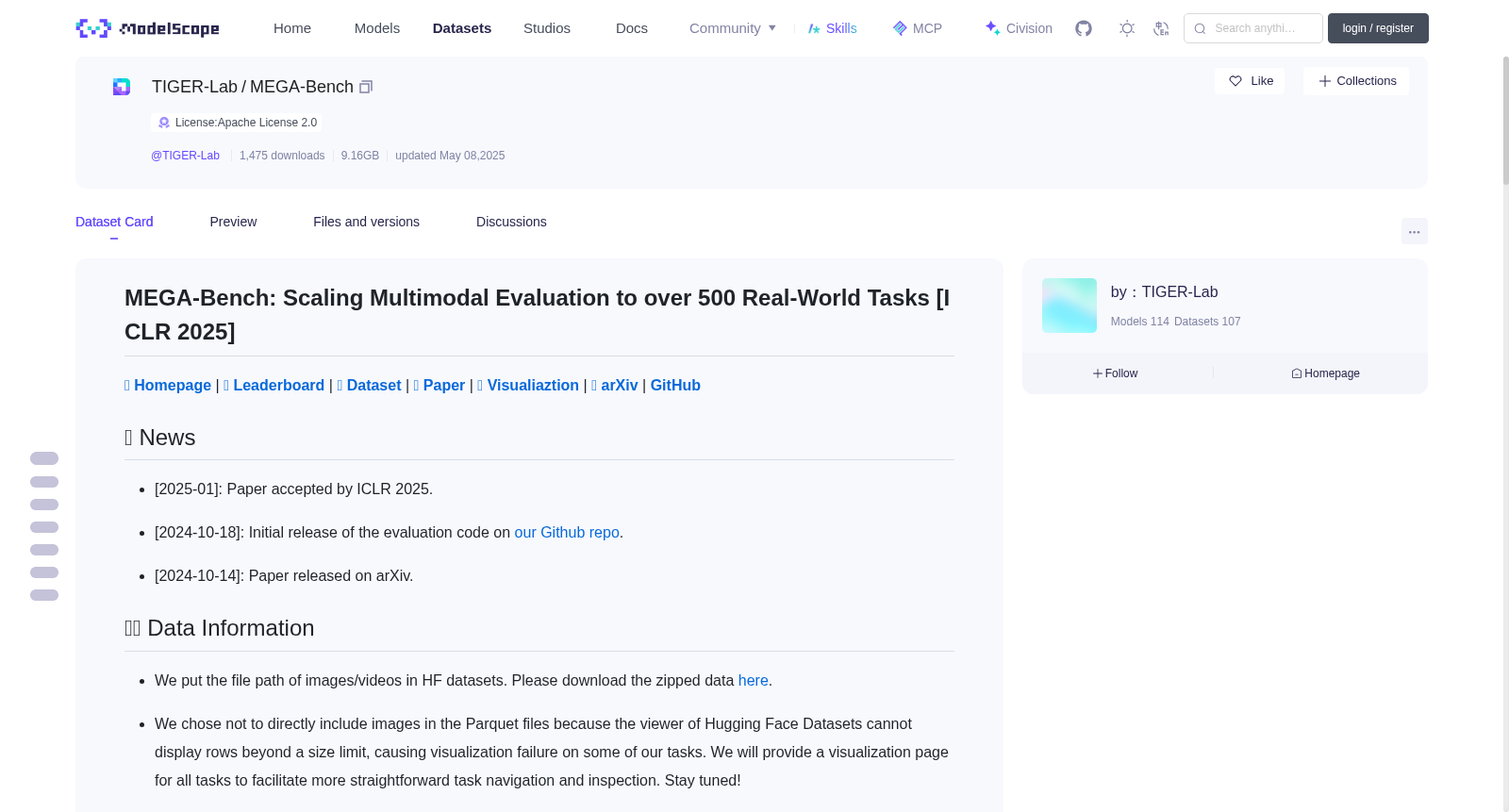Click the 'here' zipped data link
The width and height of the screenshot is (1509, 812).
[x=754, y=680]
